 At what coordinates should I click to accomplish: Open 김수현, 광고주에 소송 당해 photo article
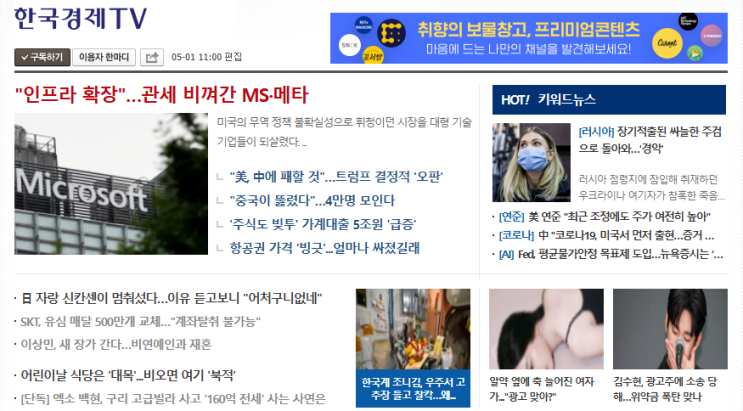[x=670, y=346]
